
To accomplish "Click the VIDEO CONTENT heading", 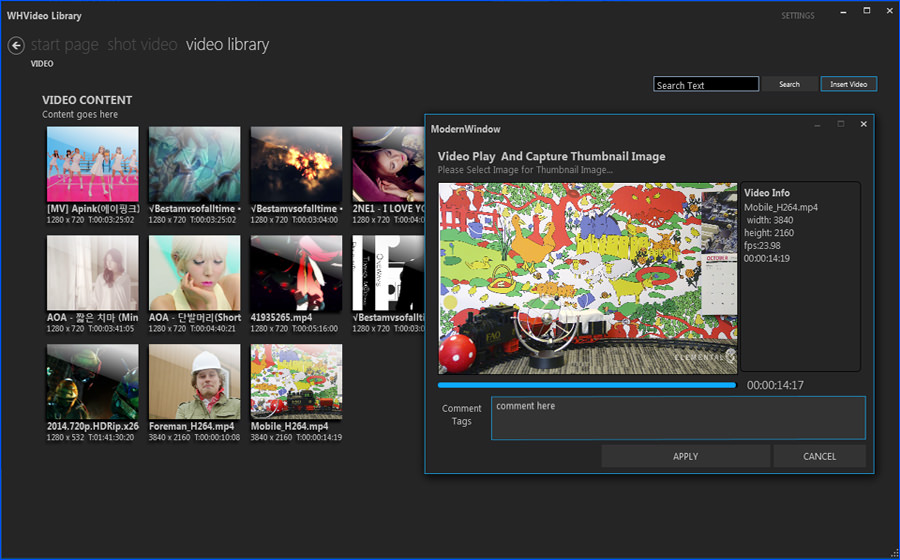I will (87, 100).
